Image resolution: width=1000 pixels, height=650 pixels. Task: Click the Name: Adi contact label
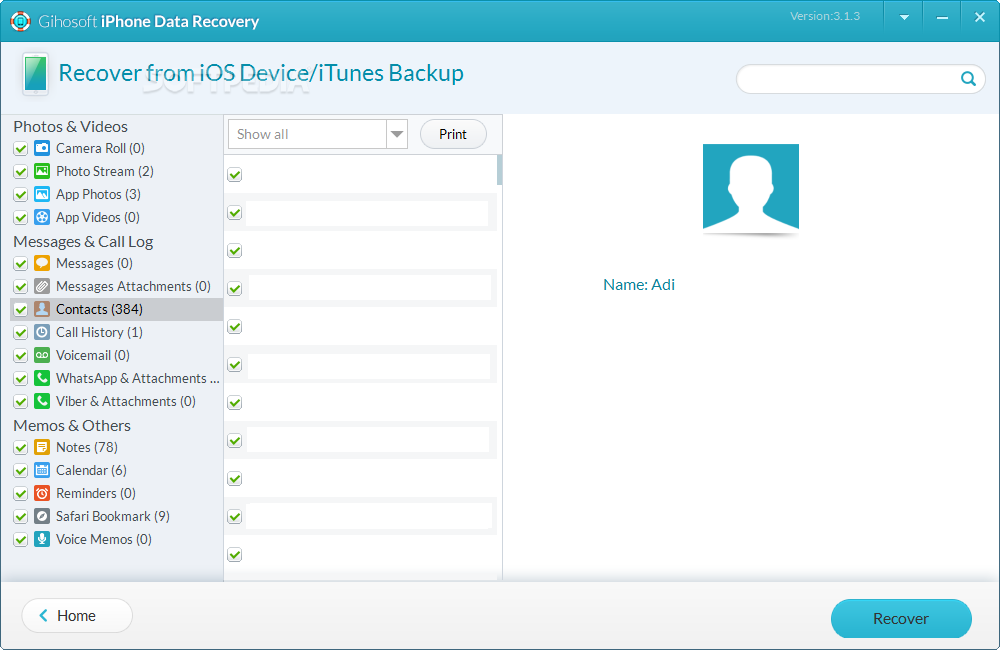tap(639, 284)
